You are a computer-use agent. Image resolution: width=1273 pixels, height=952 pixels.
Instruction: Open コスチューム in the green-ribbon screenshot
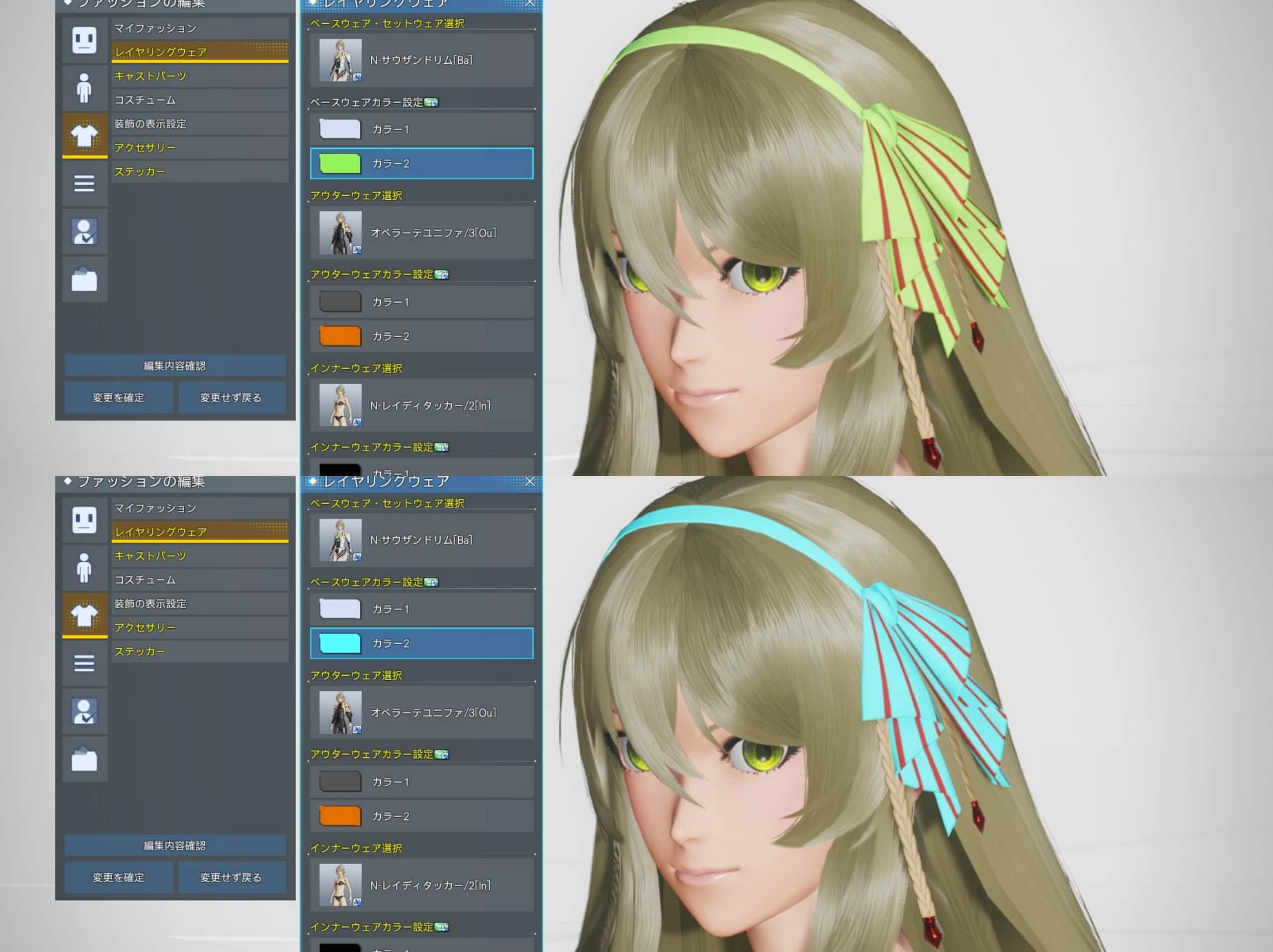coord(200,100)
